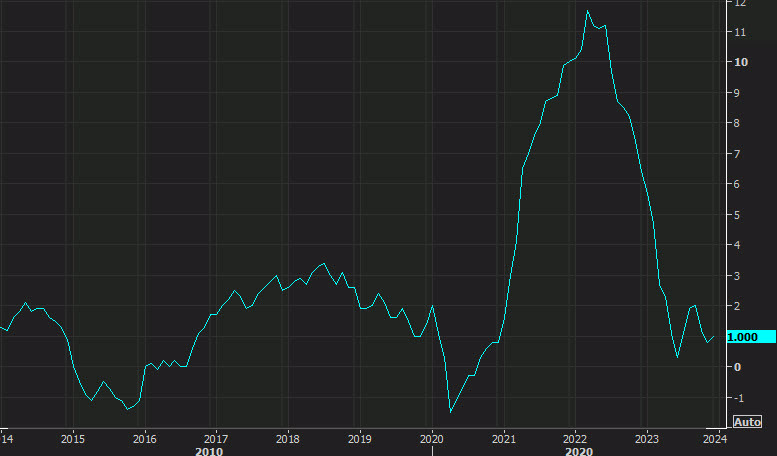Click the Auto scale button

(747, 422)
